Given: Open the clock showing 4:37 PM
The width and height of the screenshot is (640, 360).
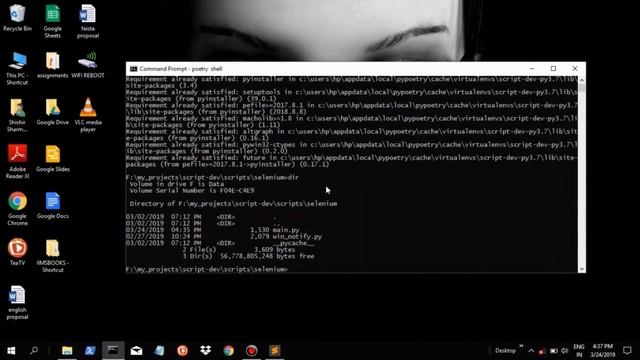Looking at the screenshot, I should coord(602,350).
